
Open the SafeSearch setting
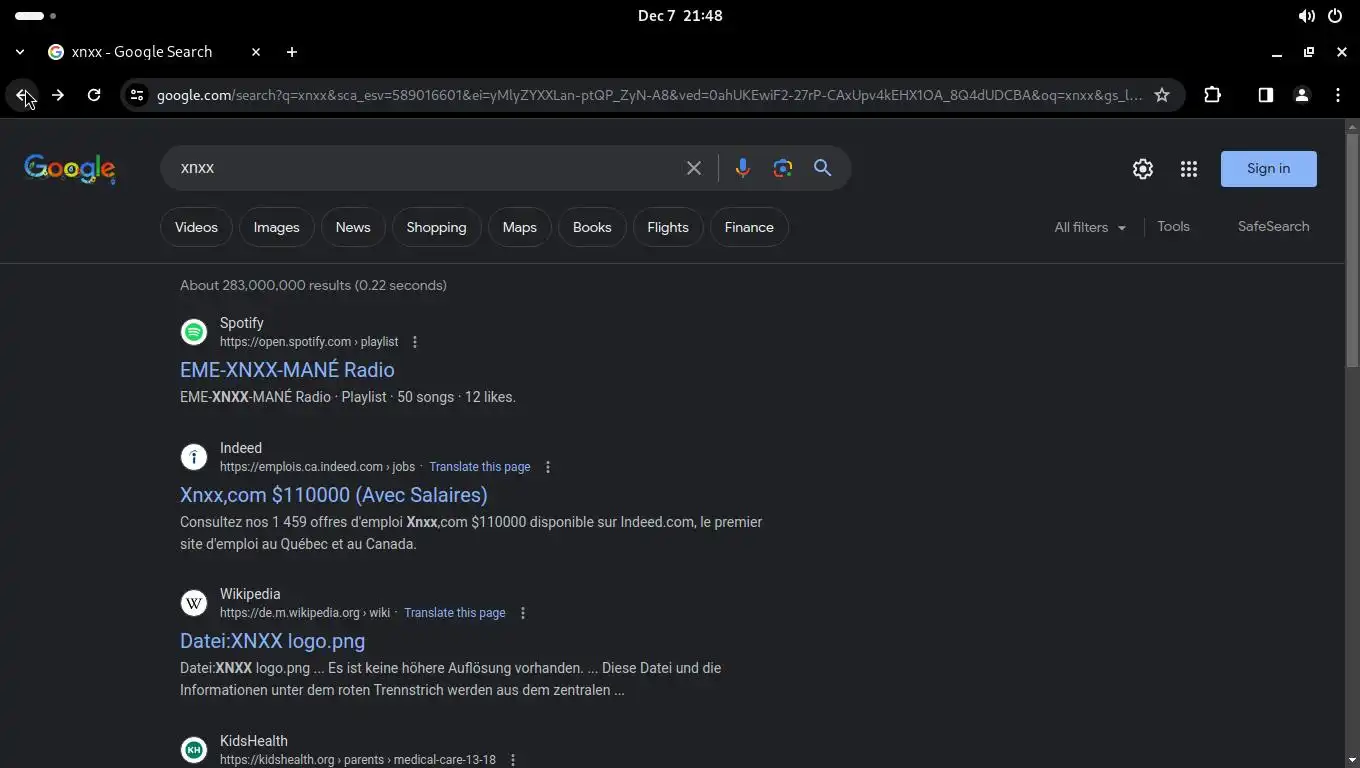pyautogui.click(x=1273, y=227)
